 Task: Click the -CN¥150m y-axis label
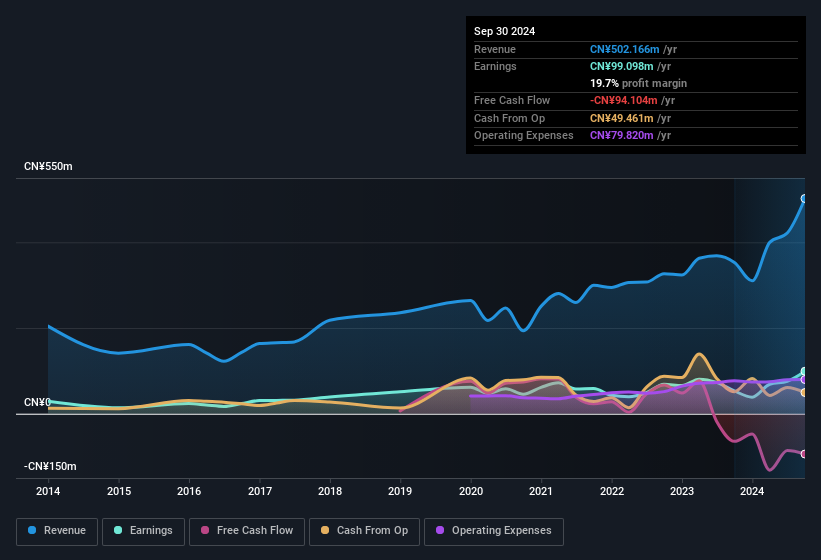coord(50,466)
